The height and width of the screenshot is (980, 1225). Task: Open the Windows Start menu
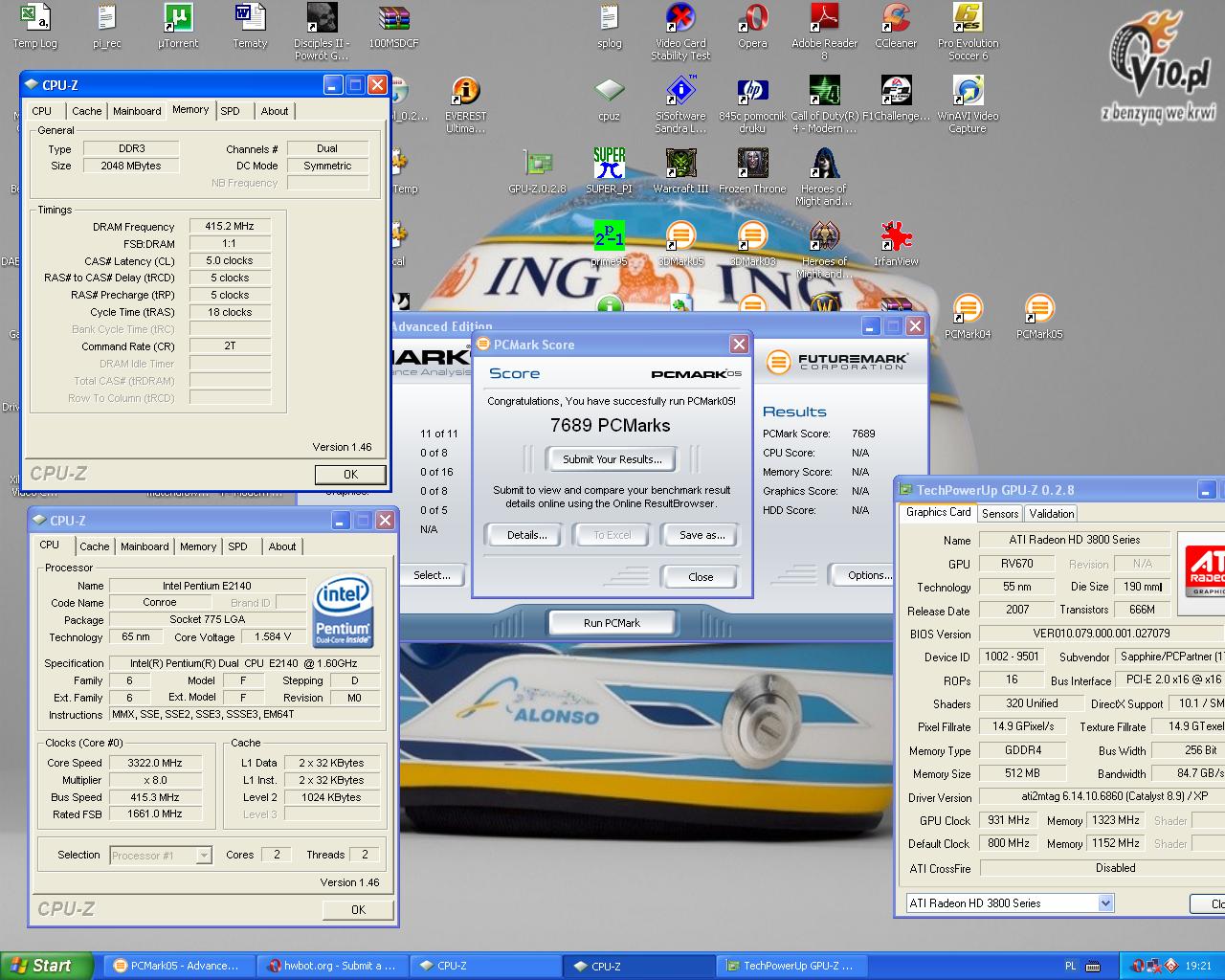[46, 966]
